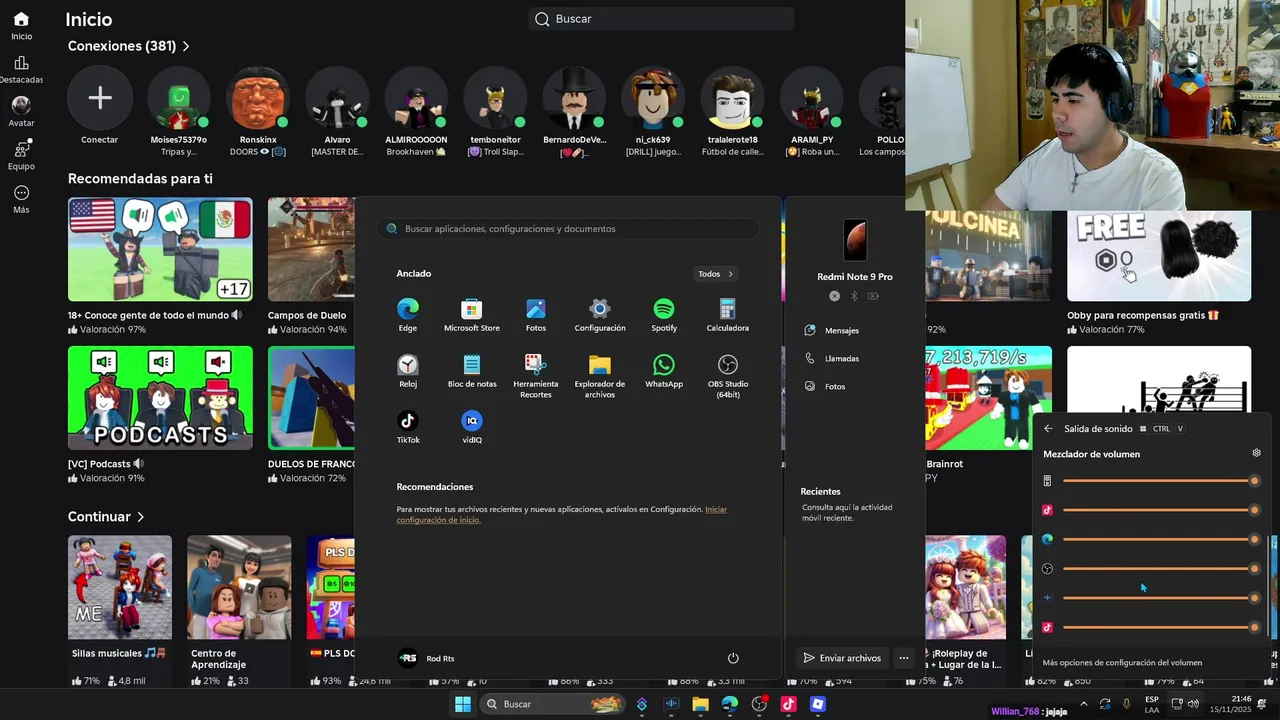1280x720 pixels.
Task: Mute OBS in volume mixer
Action: (x=1047, y=569)
